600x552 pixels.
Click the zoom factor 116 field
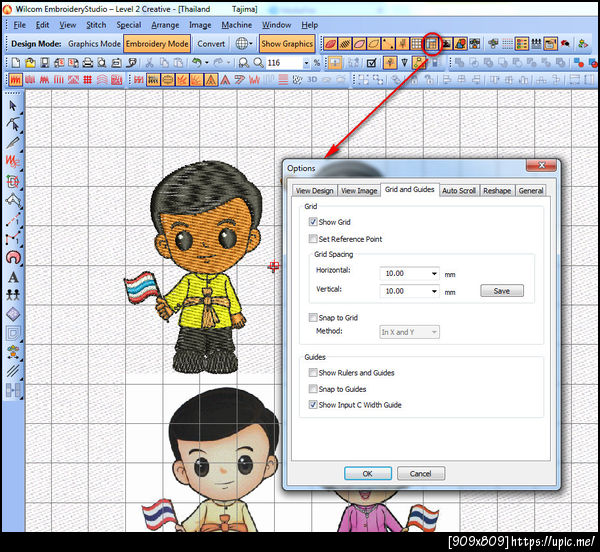click(x=284, y=63)
